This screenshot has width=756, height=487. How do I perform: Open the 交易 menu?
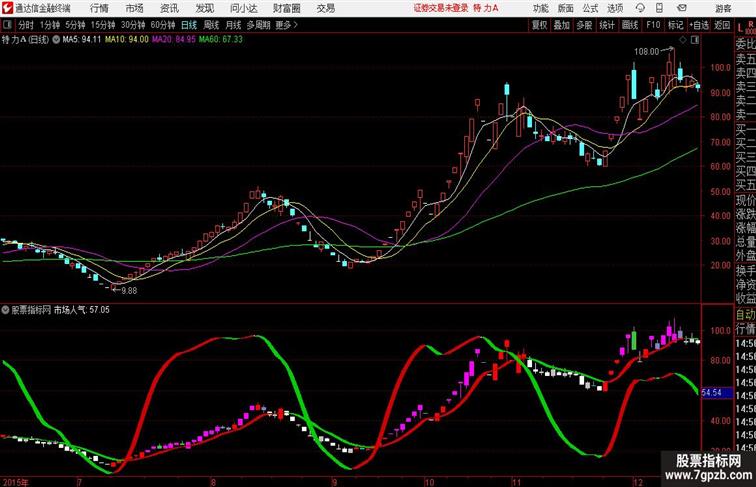[325, 8]
